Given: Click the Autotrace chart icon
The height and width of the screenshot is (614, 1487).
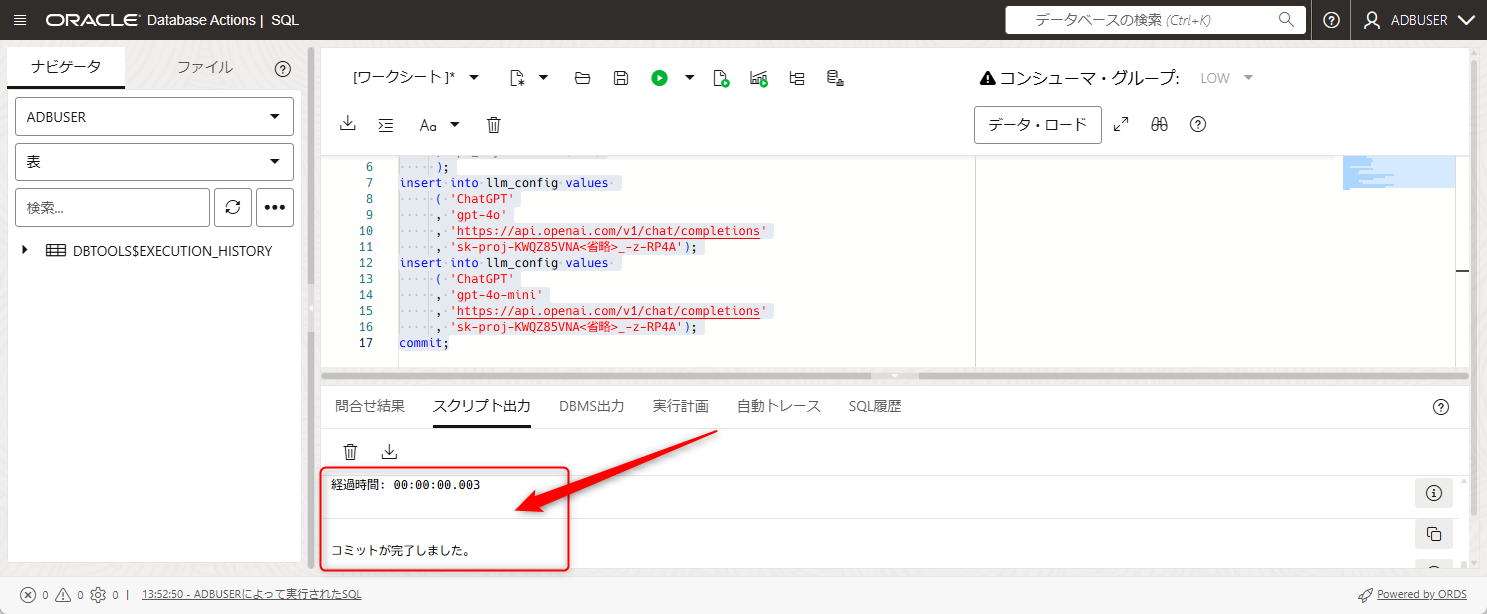Looking at the screenshot, I should pos(758,77).
